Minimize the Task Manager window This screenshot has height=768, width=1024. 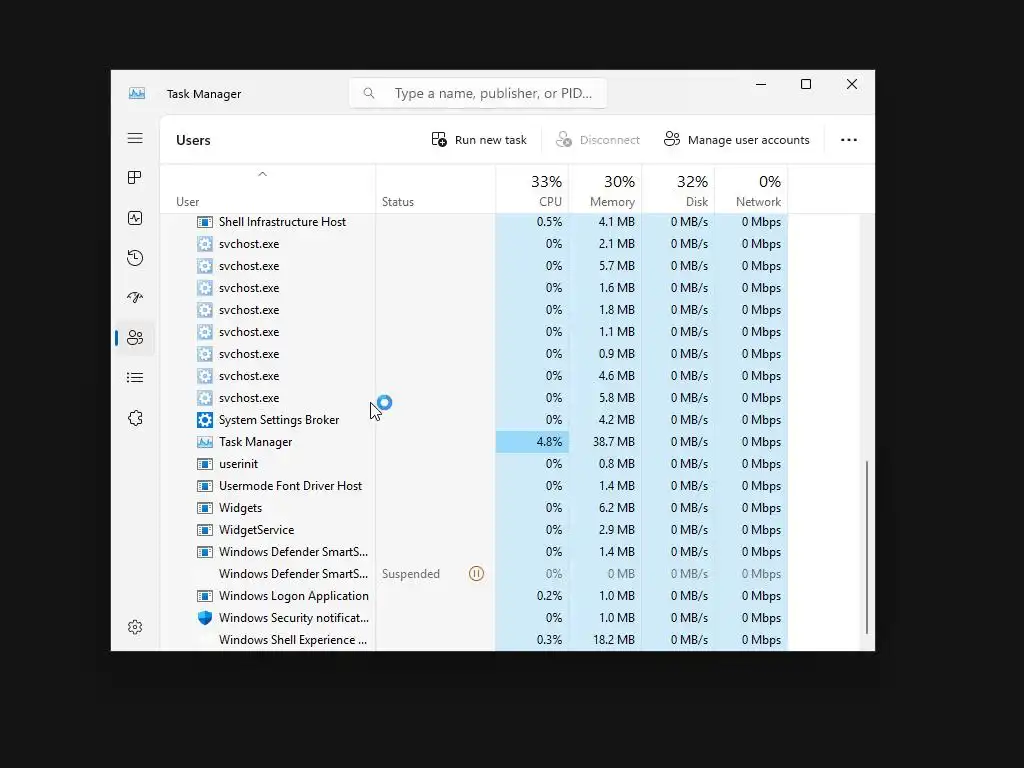point(761,84)
